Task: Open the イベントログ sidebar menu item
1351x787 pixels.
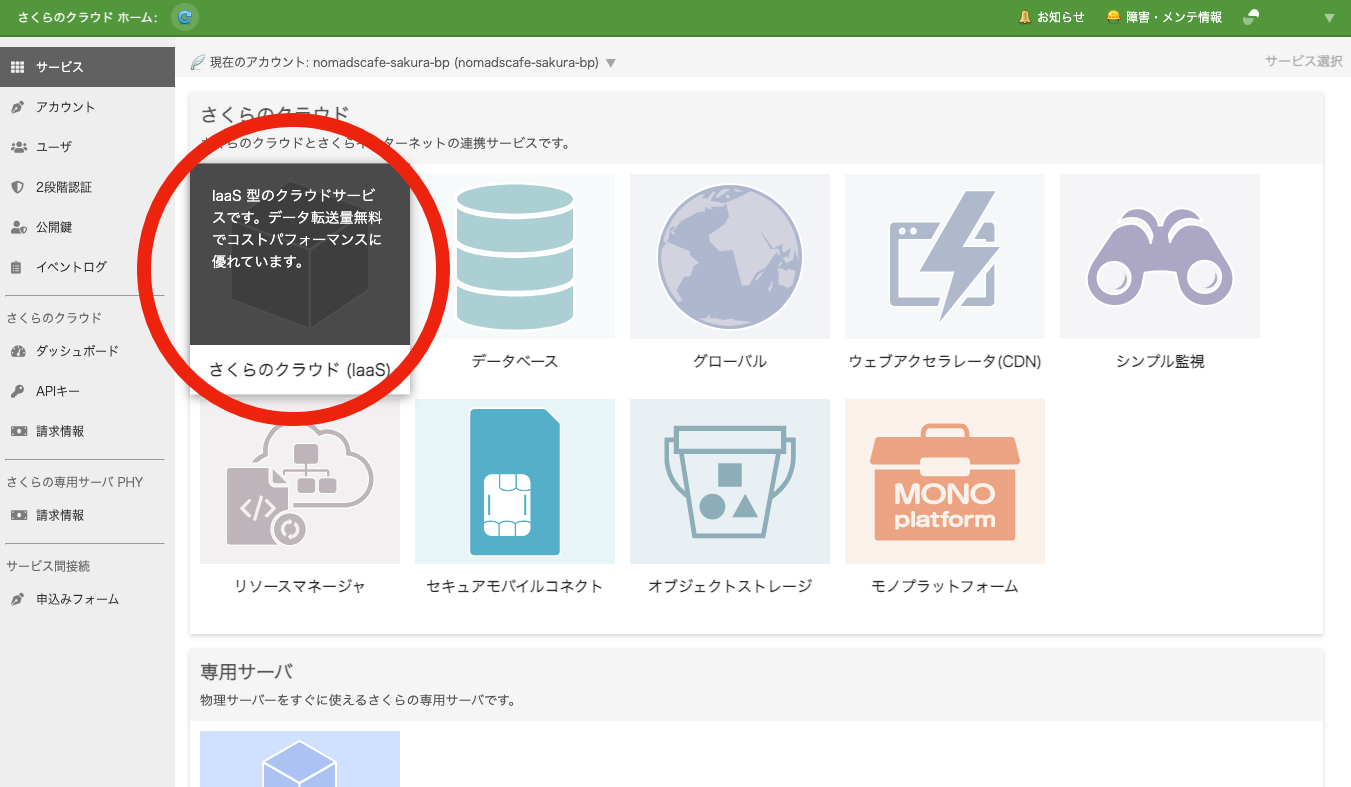Action: [87, 267]
